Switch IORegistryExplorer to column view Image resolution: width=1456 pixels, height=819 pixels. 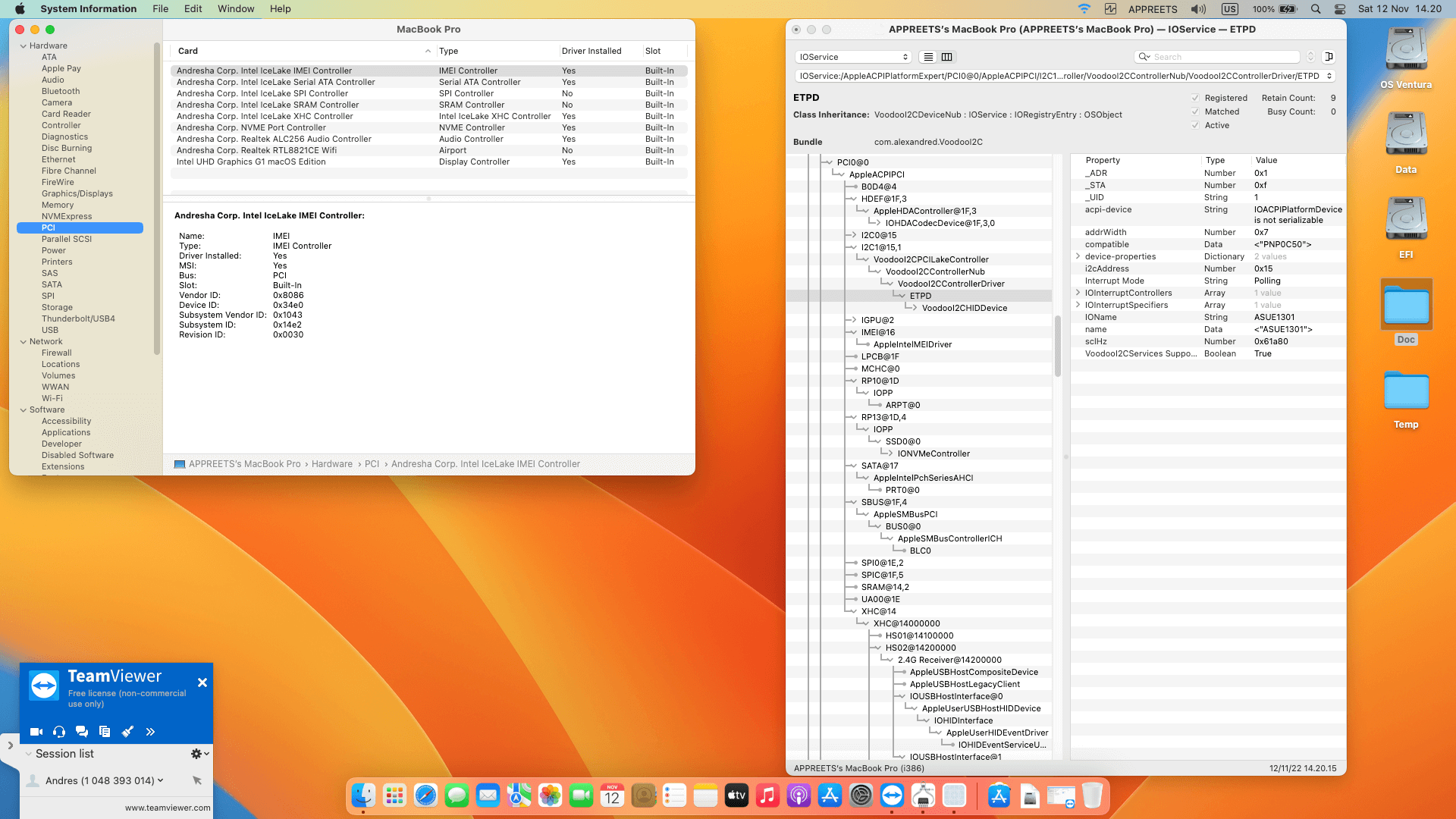[947, 57]
